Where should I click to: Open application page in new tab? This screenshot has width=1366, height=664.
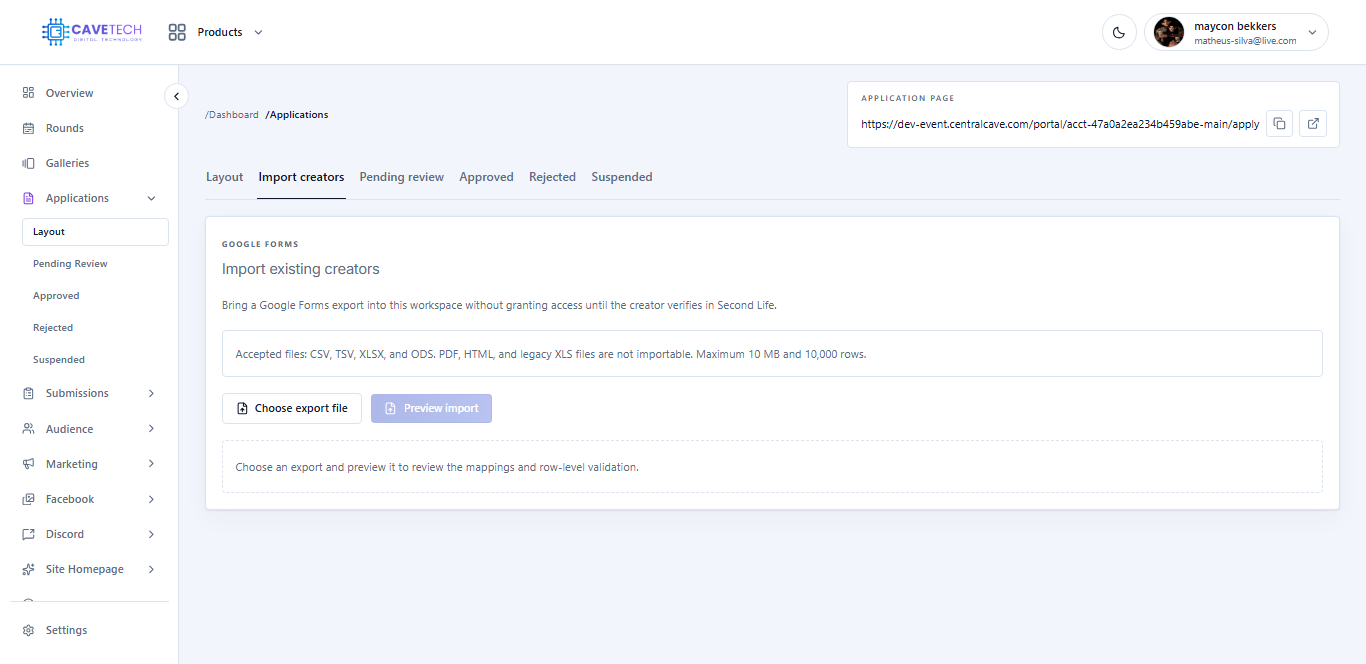point(1313,124)
